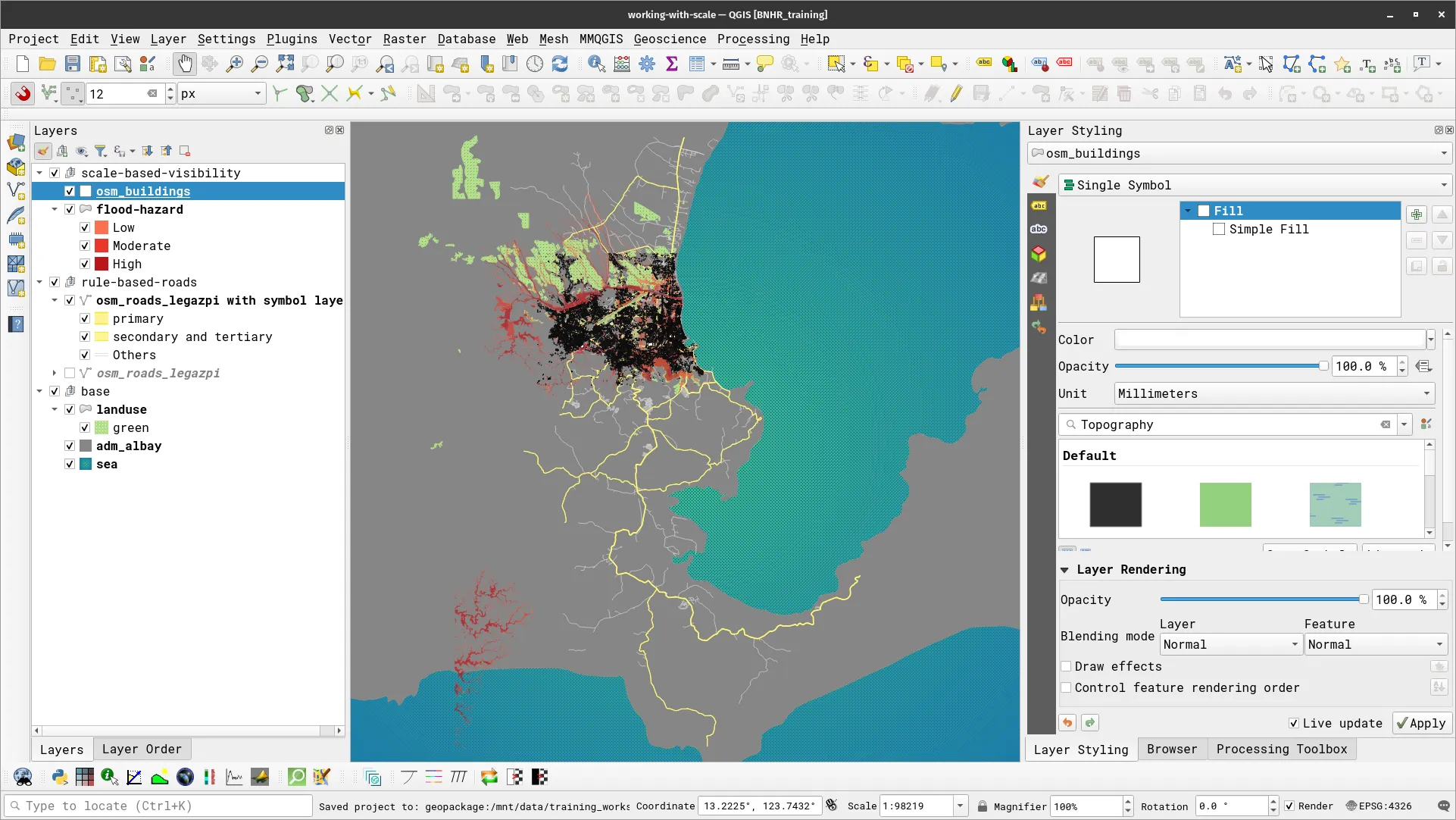Open the Vector menu
Image resolution: width=1456 pixels, height=820 pixels.
[349, 39]
